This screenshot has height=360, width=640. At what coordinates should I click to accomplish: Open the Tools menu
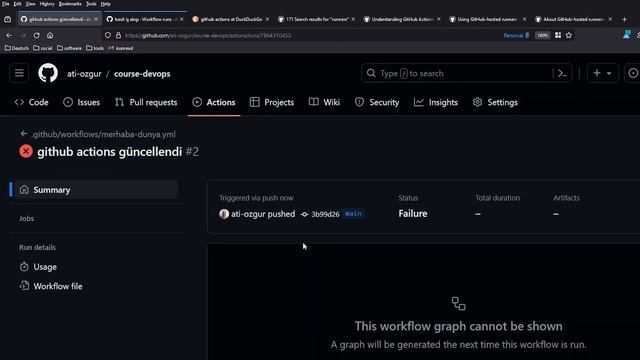91,4
